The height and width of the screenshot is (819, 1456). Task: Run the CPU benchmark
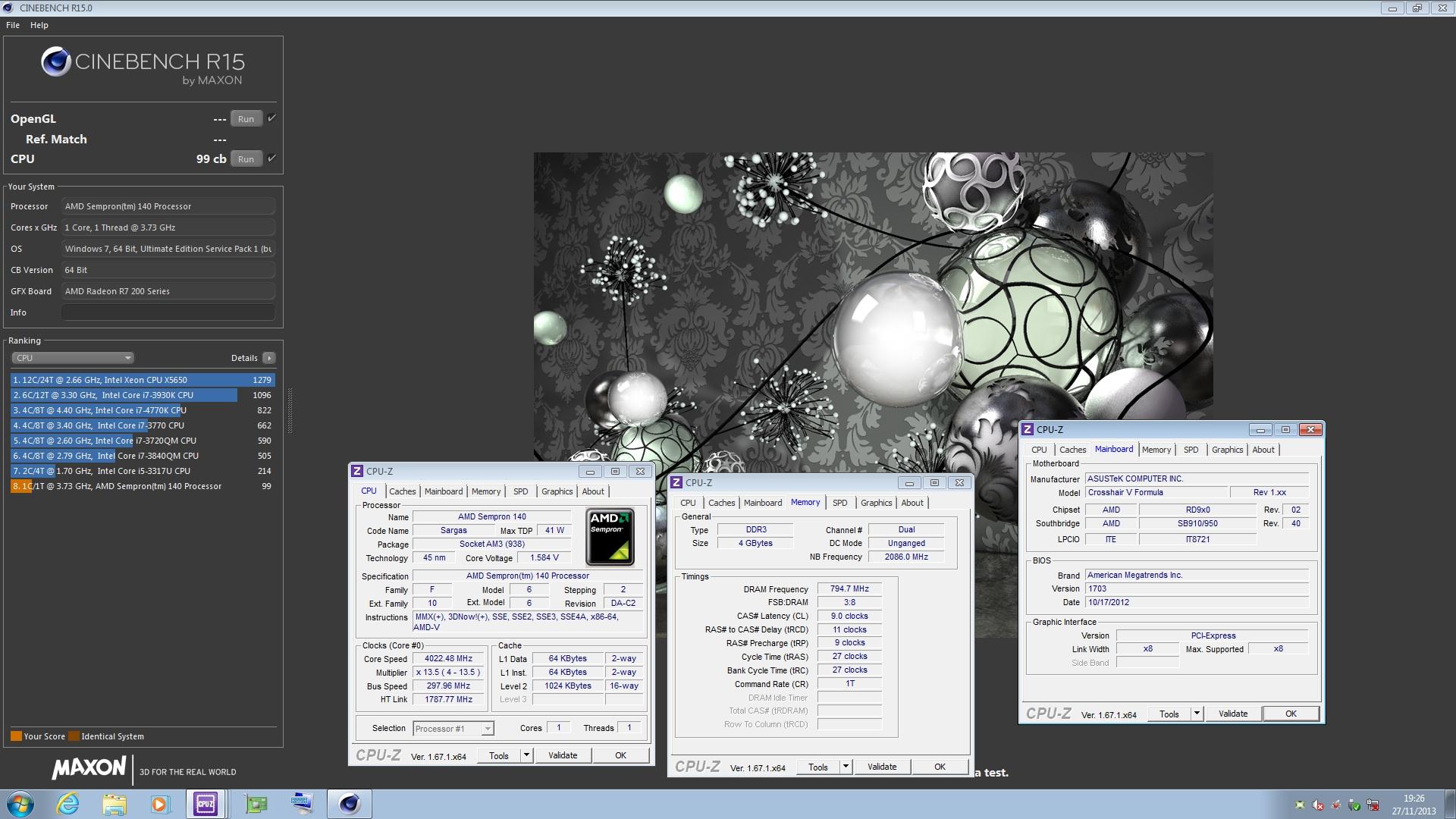tap(246, 158)
